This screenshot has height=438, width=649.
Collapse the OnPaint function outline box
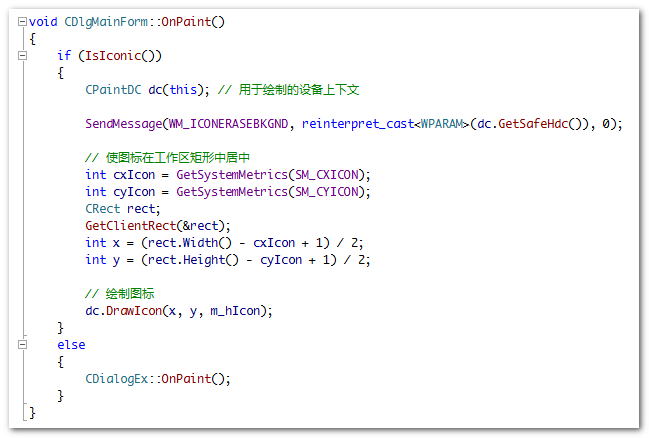click(22, 22)
